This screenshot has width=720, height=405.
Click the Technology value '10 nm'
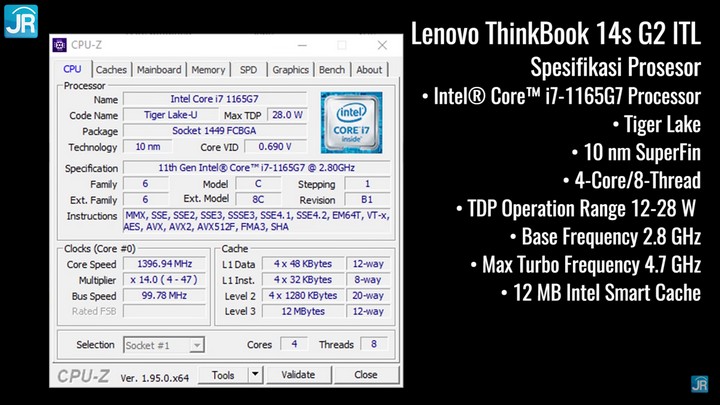(147, 147)
